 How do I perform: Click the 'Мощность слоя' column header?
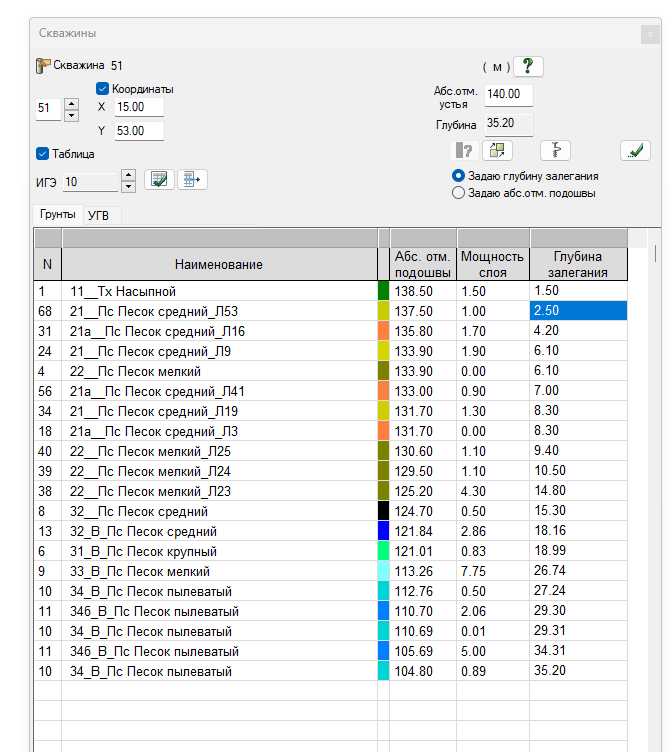tap(493, 264)
